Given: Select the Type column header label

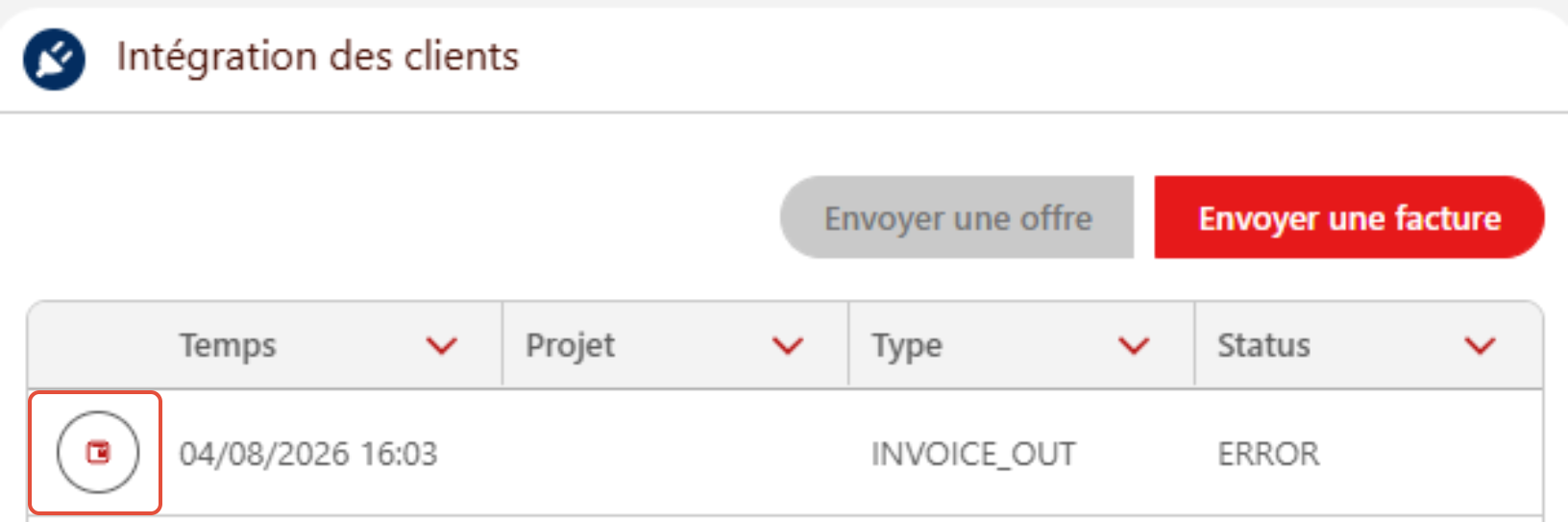Looking at the screenshot, I should coord(907,346).
